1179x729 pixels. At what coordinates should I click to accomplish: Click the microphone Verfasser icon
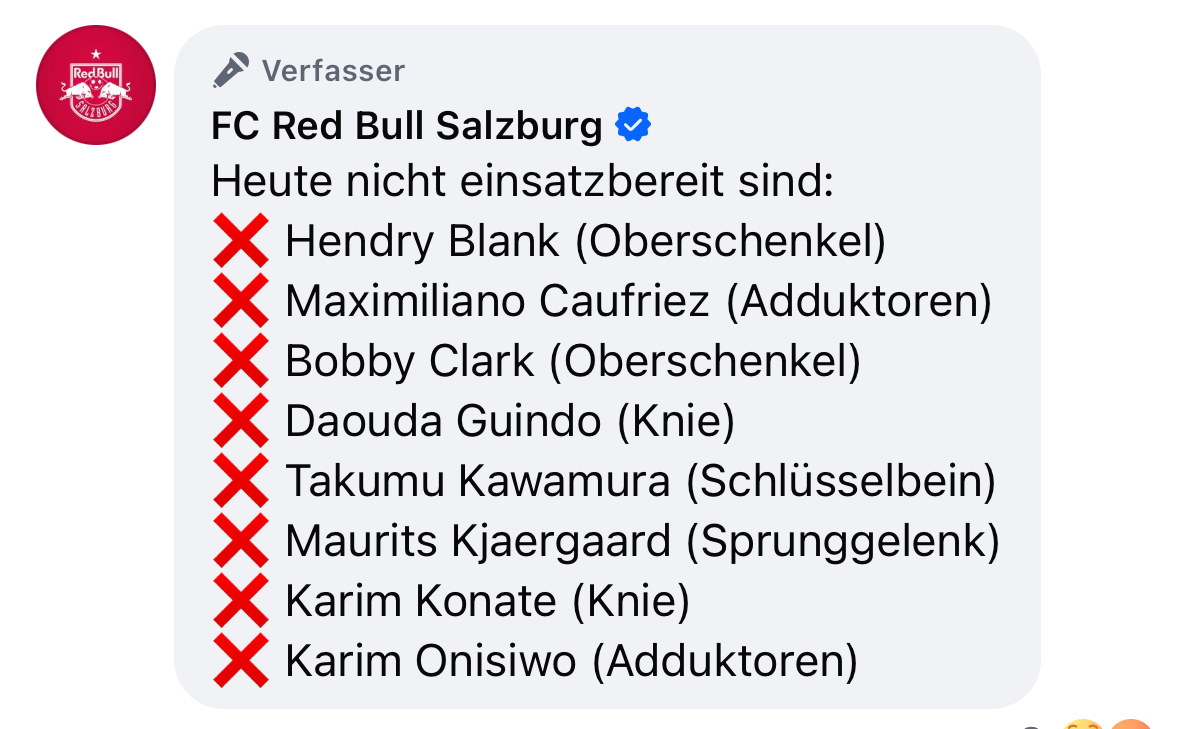coord(231,71)
